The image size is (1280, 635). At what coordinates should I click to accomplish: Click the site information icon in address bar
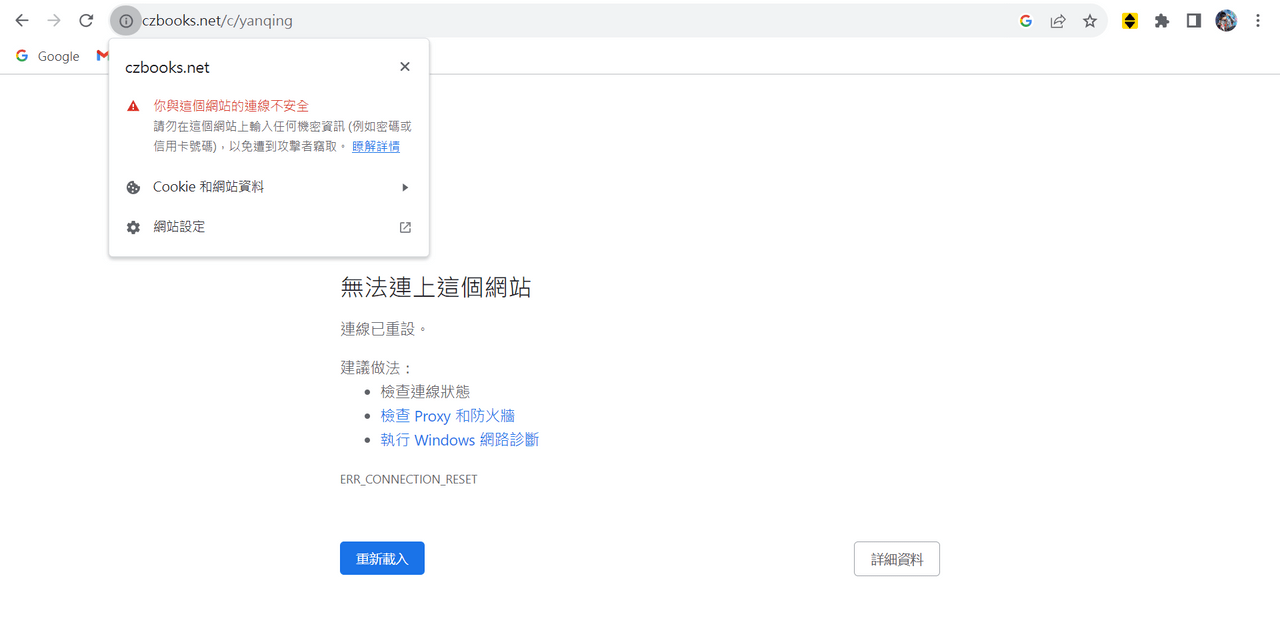pos(126,20)
